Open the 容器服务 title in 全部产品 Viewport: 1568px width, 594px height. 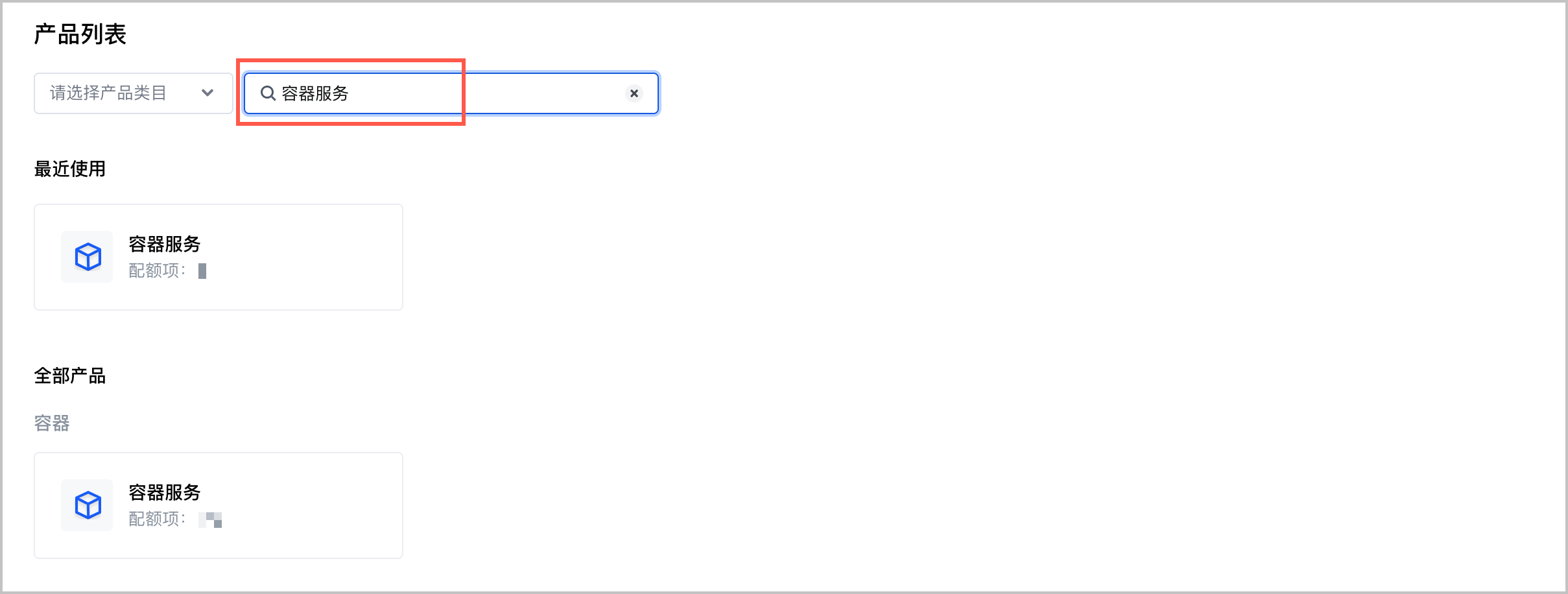[165, 493]
